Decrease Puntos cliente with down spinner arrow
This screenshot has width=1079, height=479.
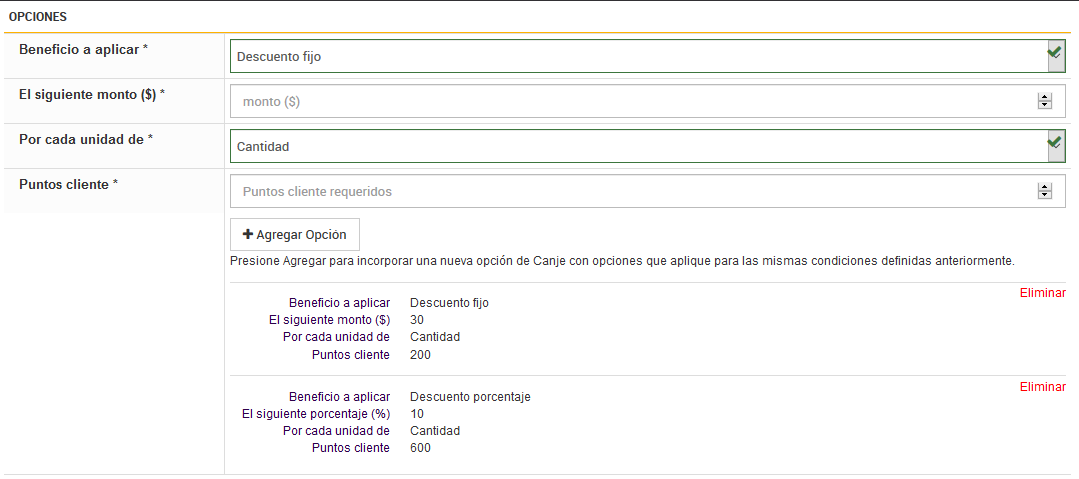pyautogui.click(x=1045, y=195)
